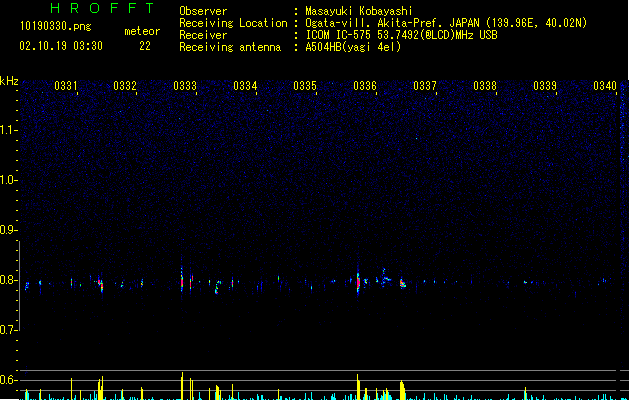Click the 0339 time marker
Screen dimensions: 629x400
point(545,86)
